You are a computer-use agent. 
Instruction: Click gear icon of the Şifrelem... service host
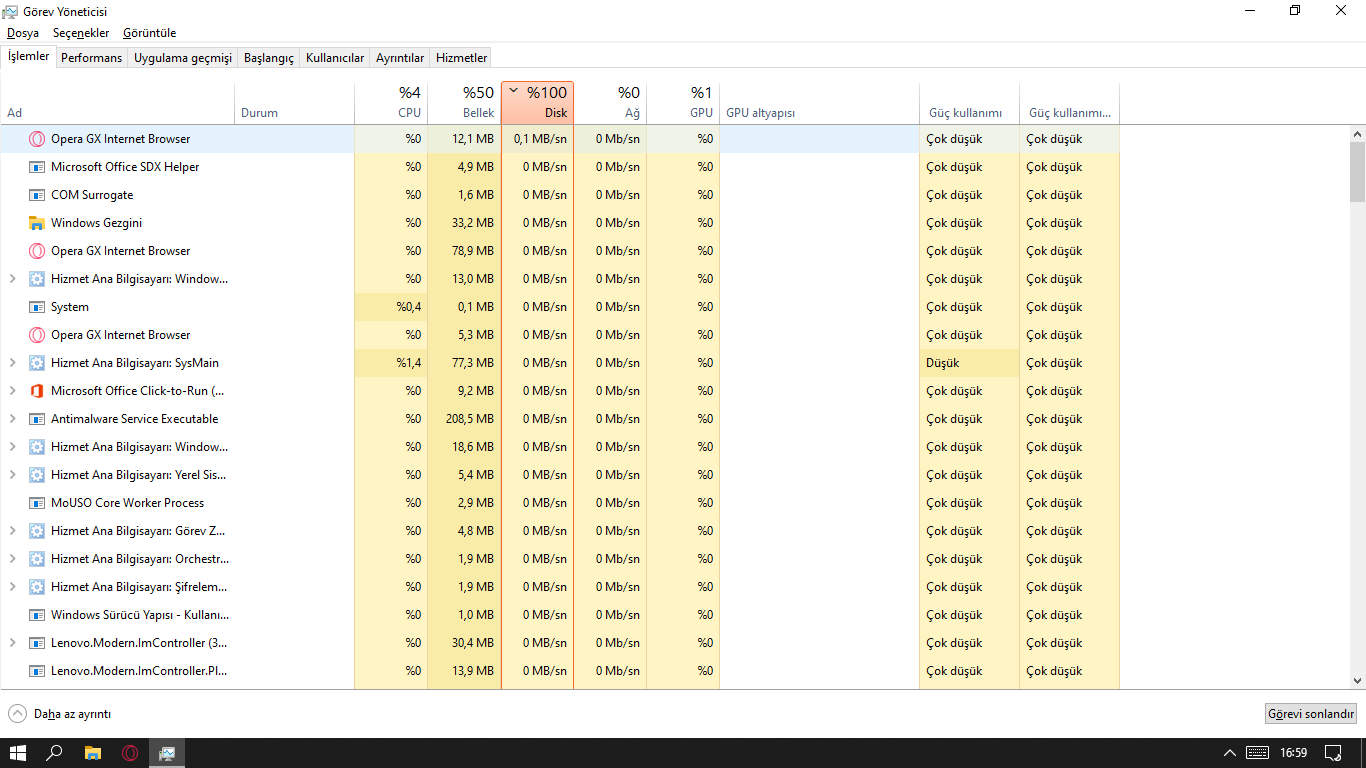[x=37, y=587]
